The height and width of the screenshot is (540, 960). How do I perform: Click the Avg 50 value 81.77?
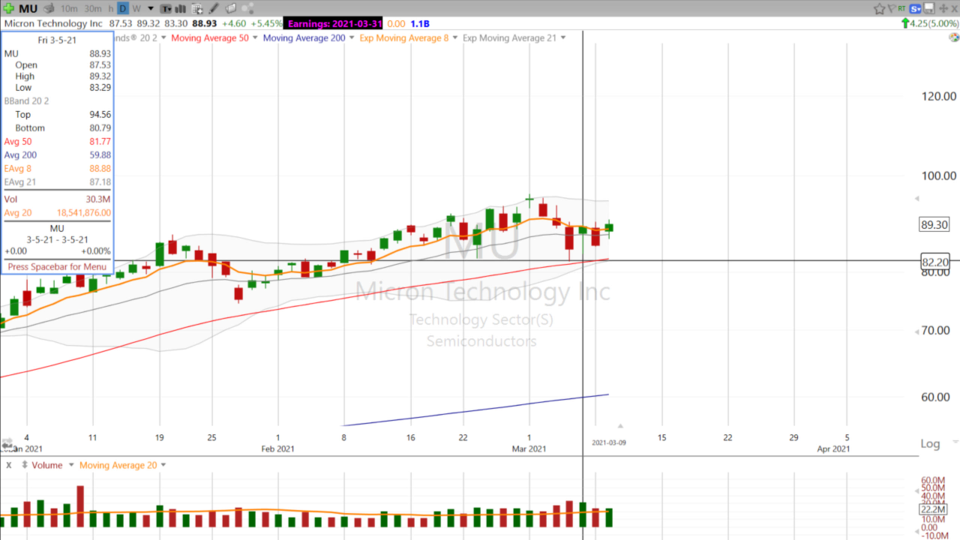[100, 141]
